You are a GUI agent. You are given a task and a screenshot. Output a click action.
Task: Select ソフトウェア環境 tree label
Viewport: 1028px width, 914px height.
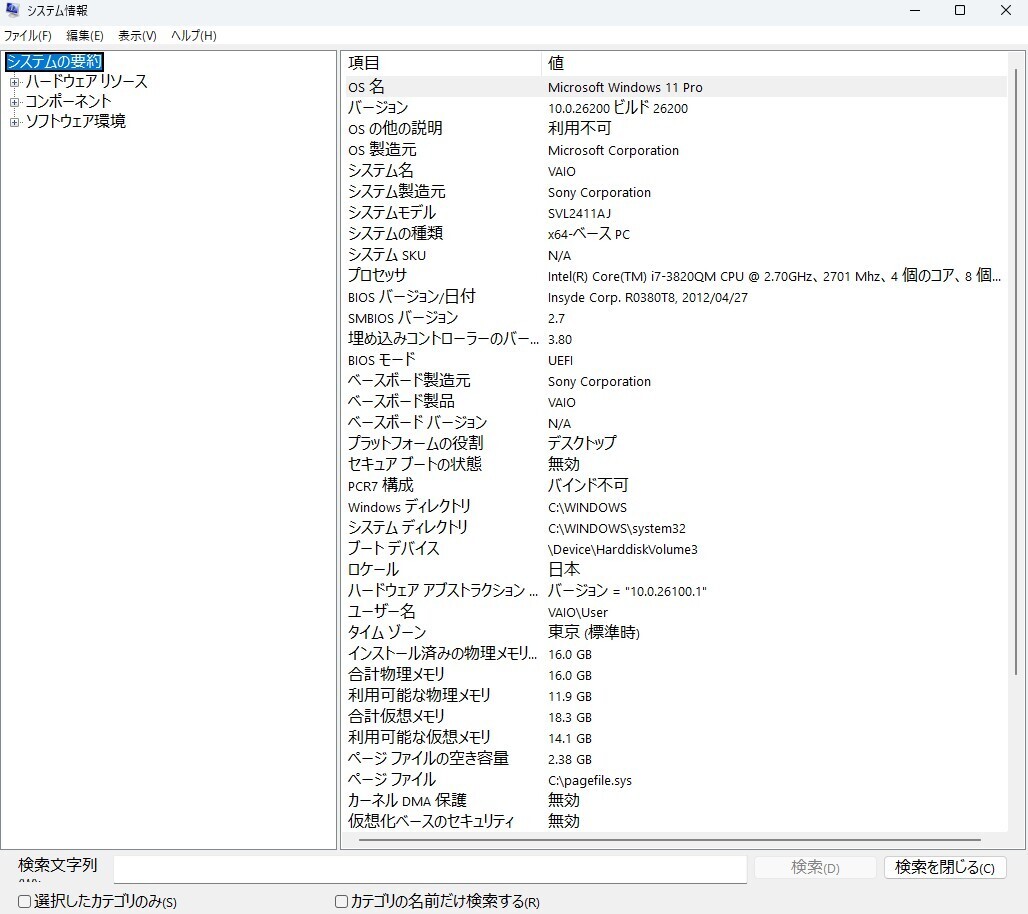click(75, 121)
